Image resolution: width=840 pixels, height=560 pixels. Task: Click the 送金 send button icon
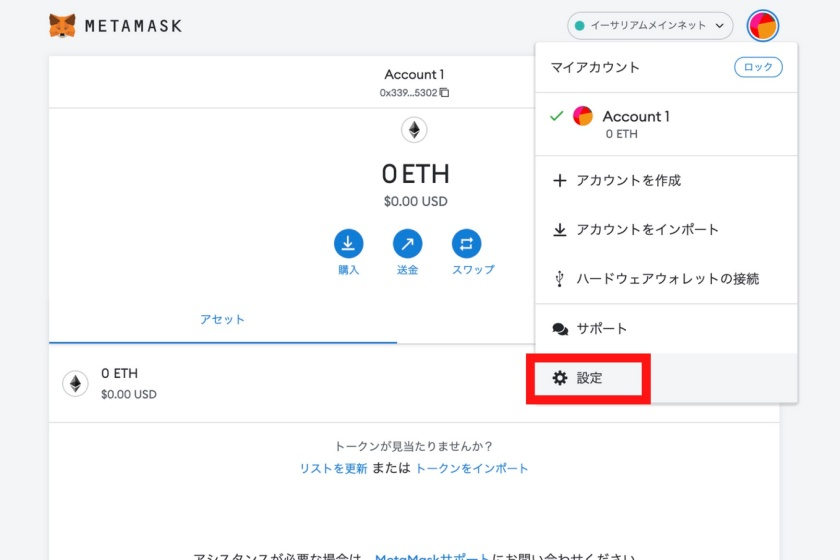[407, 244]
